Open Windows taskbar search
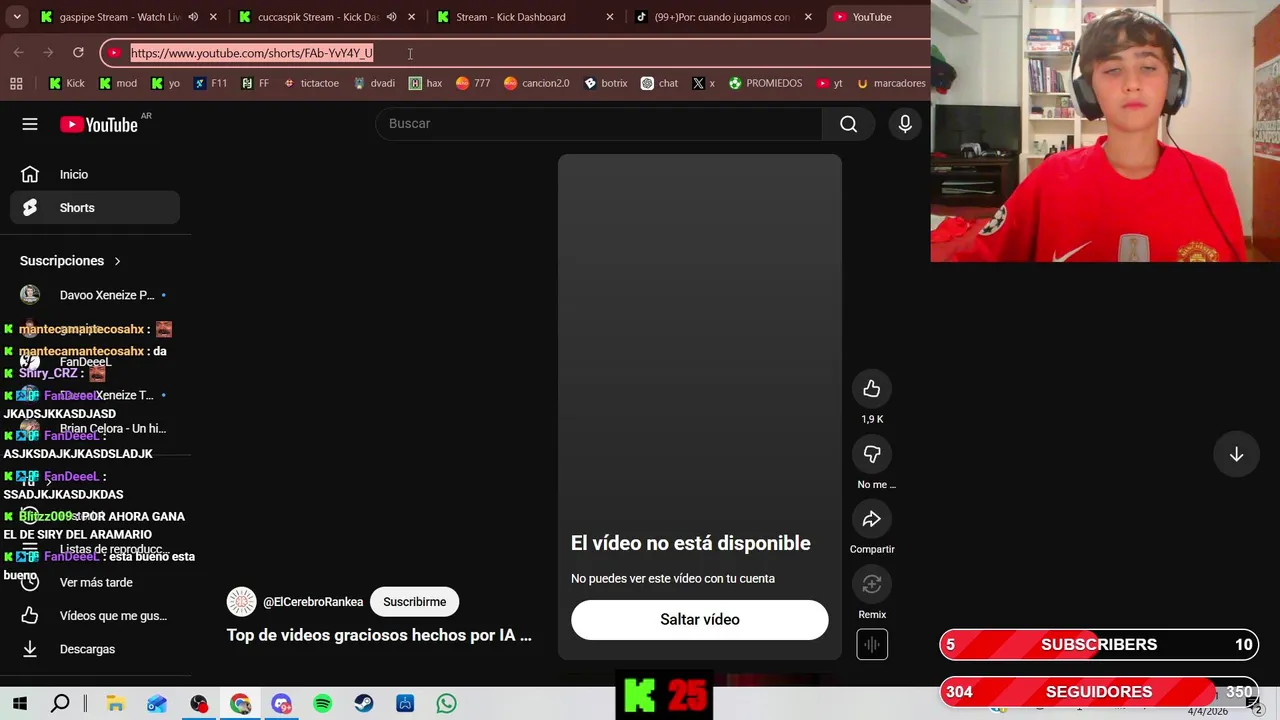 click(60, 704)
